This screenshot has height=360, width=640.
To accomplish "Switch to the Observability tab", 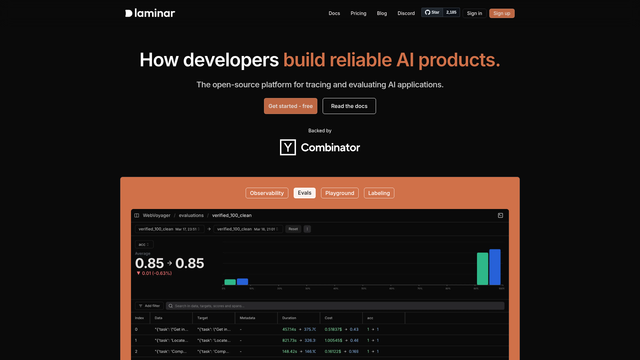I will (x=267, y=193).
